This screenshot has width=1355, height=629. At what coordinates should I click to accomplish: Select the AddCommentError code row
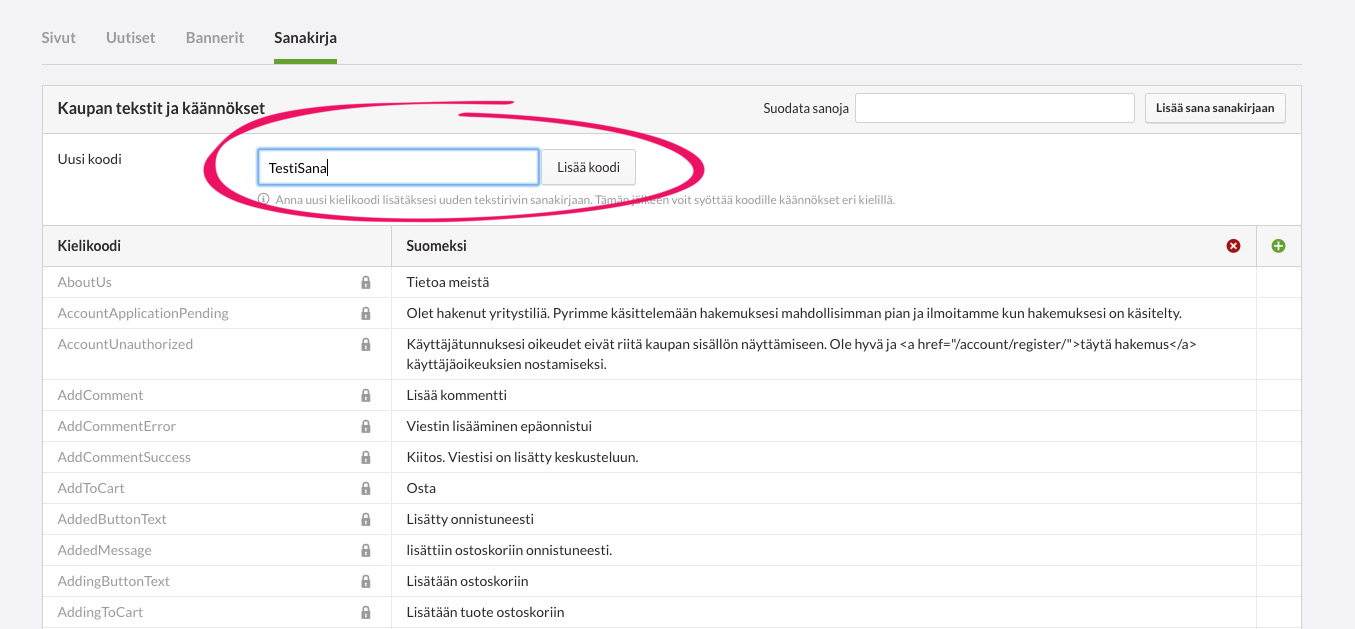[x=117, y=427]
